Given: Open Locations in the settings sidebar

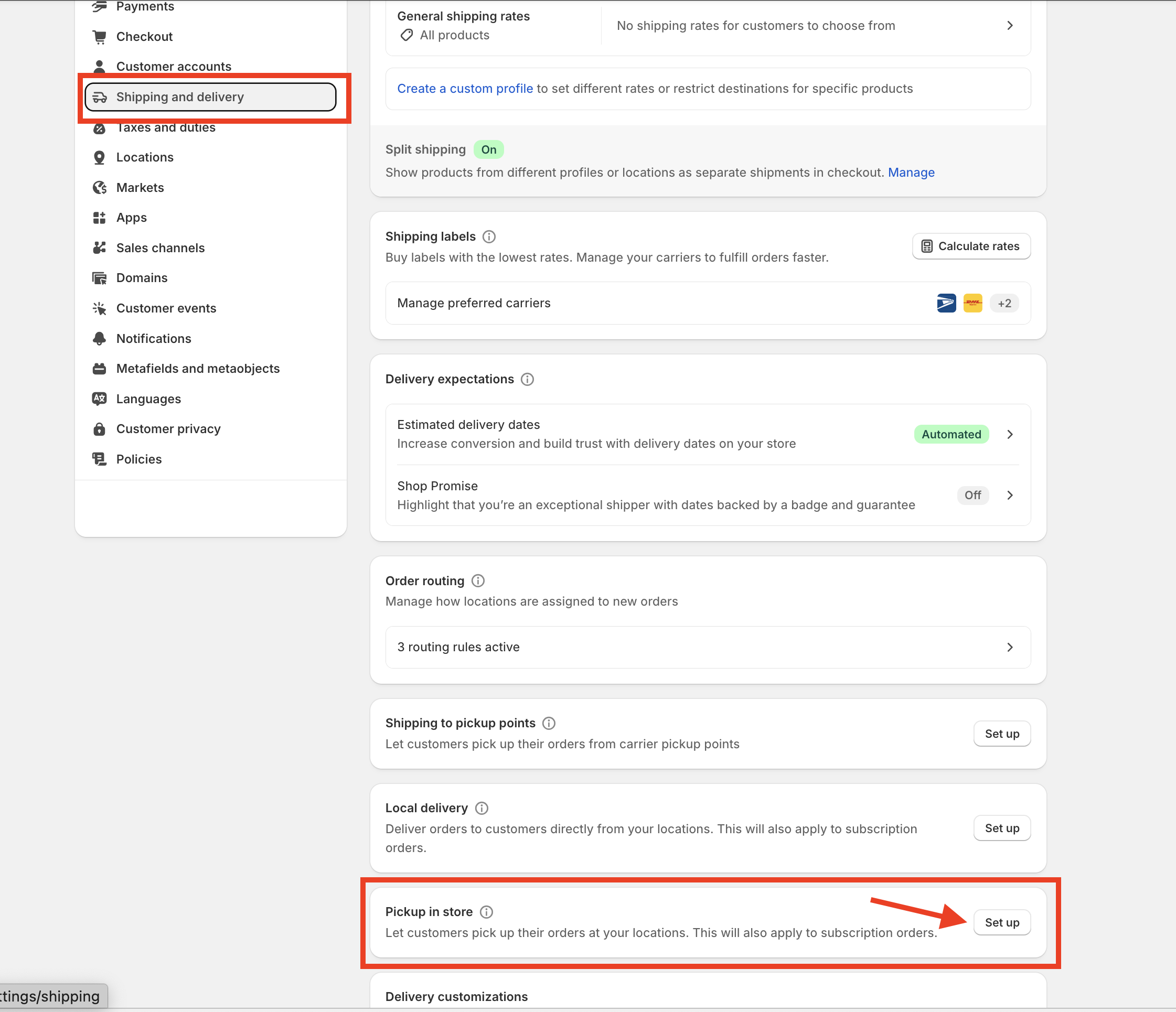Looking at the screenshot, I should 145,157.
